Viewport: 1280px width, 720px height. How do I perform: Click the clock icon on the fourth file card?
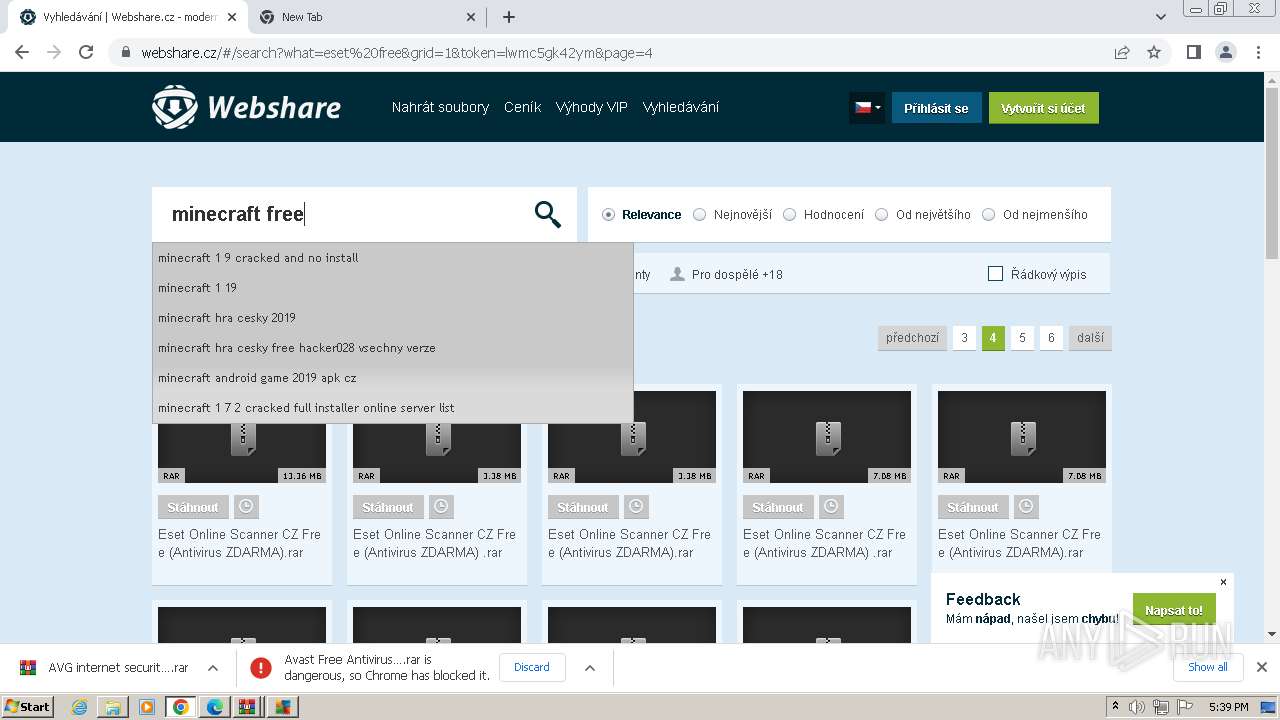coord(830,507)
